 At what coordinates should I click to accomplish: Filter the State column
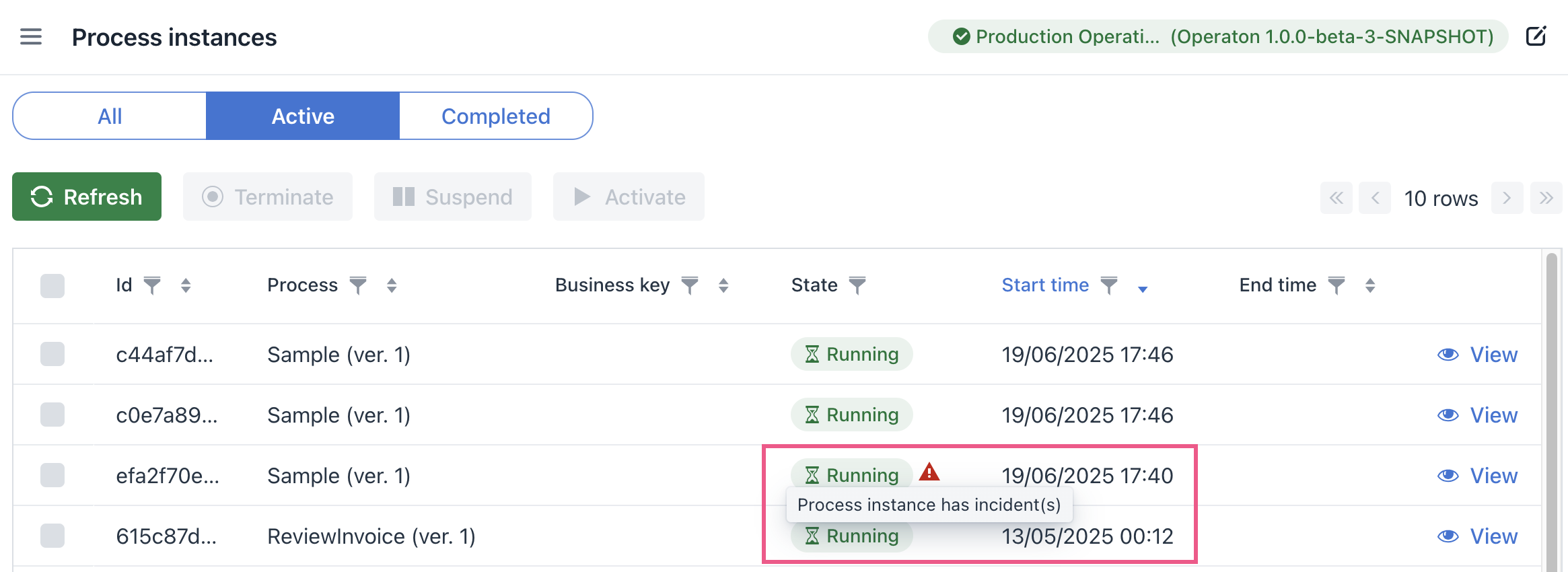tap(857, 285)
